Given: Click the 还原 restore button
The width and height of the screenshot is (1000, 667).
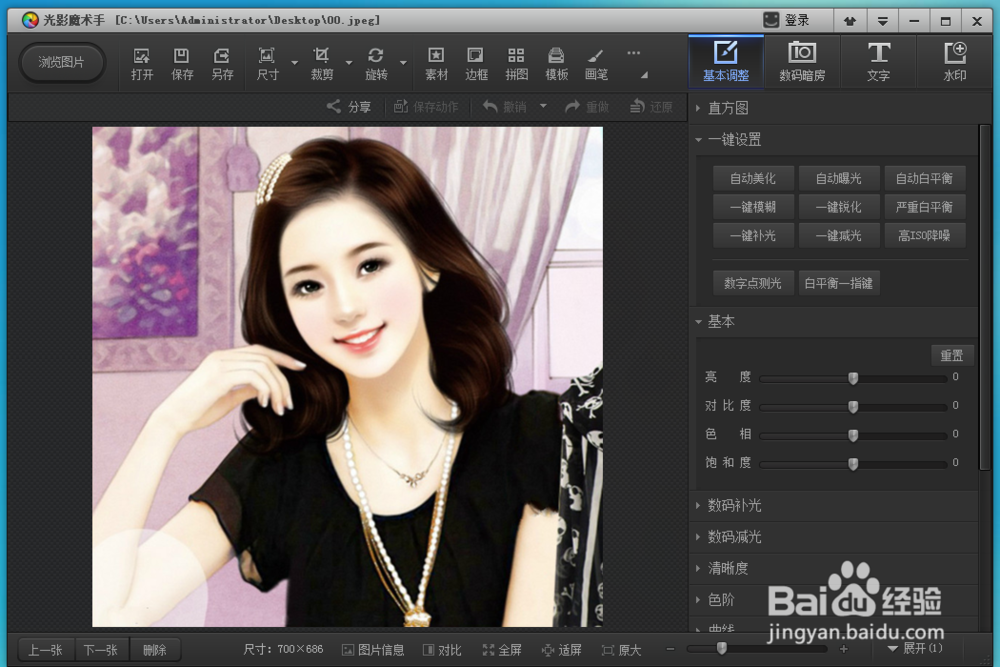Looking at the screenshot, I should [651, 106].
